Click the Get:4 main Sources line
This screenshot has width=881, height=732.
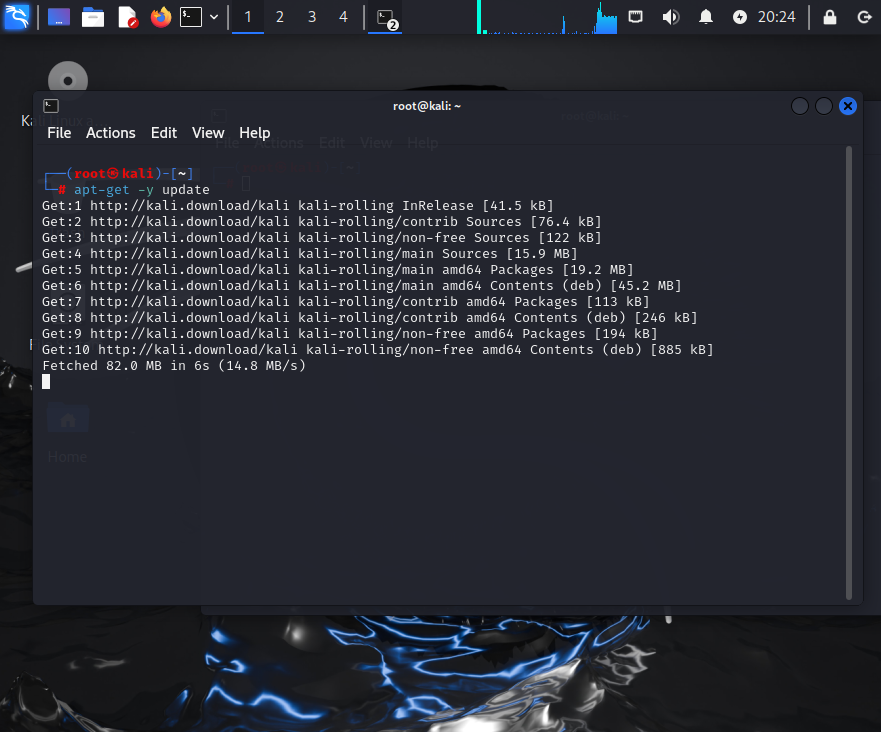point(310,254)
